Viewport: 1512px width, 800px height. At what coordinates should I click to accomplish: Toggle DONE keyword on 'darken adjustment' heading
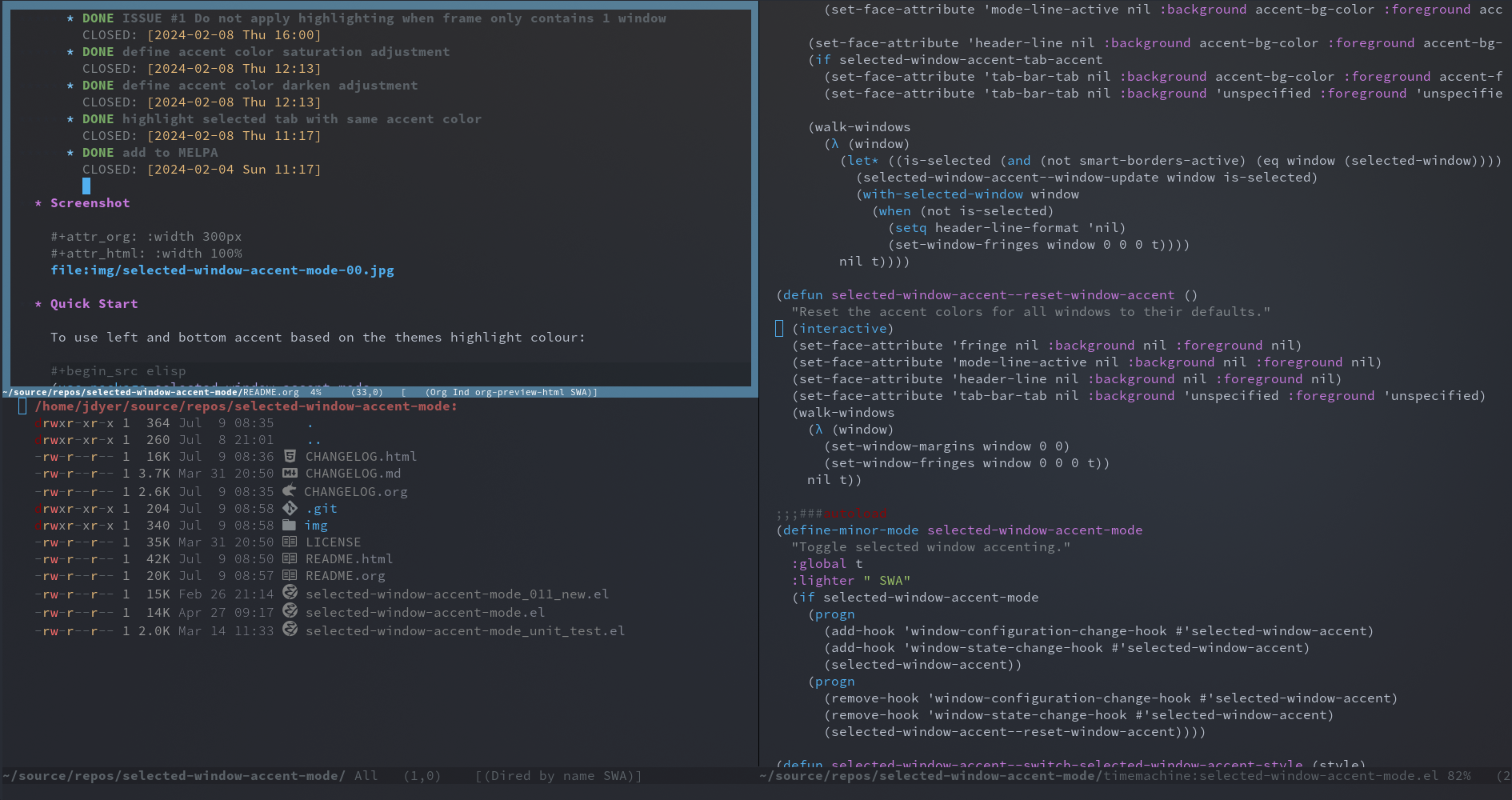pyautogui.click(x=98, y=86)
